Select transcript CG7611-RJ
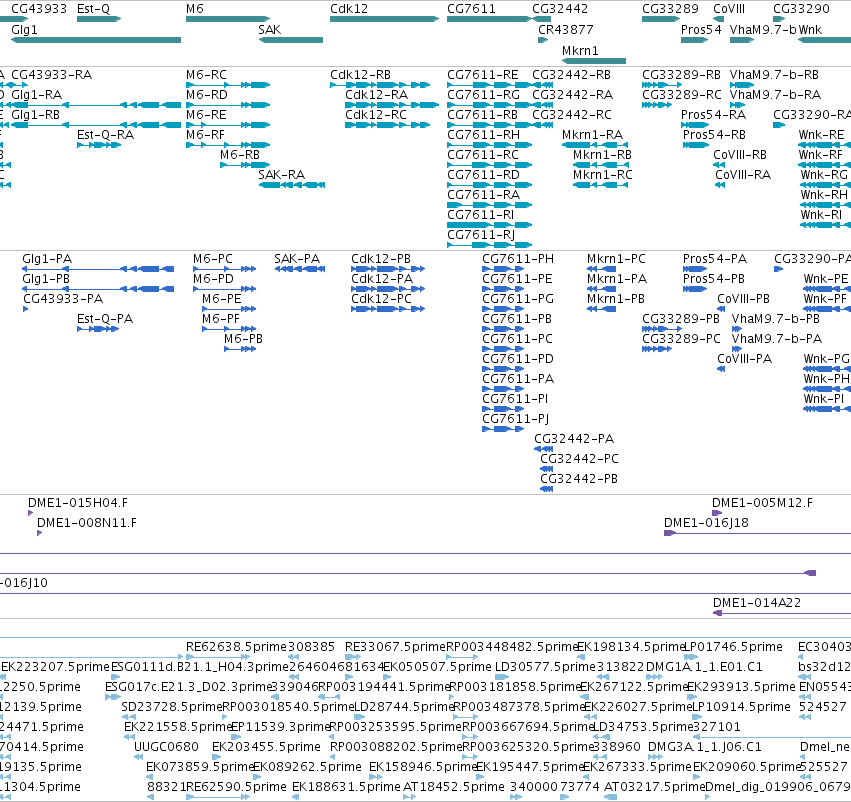851x802 pixels. click(490, 245)
